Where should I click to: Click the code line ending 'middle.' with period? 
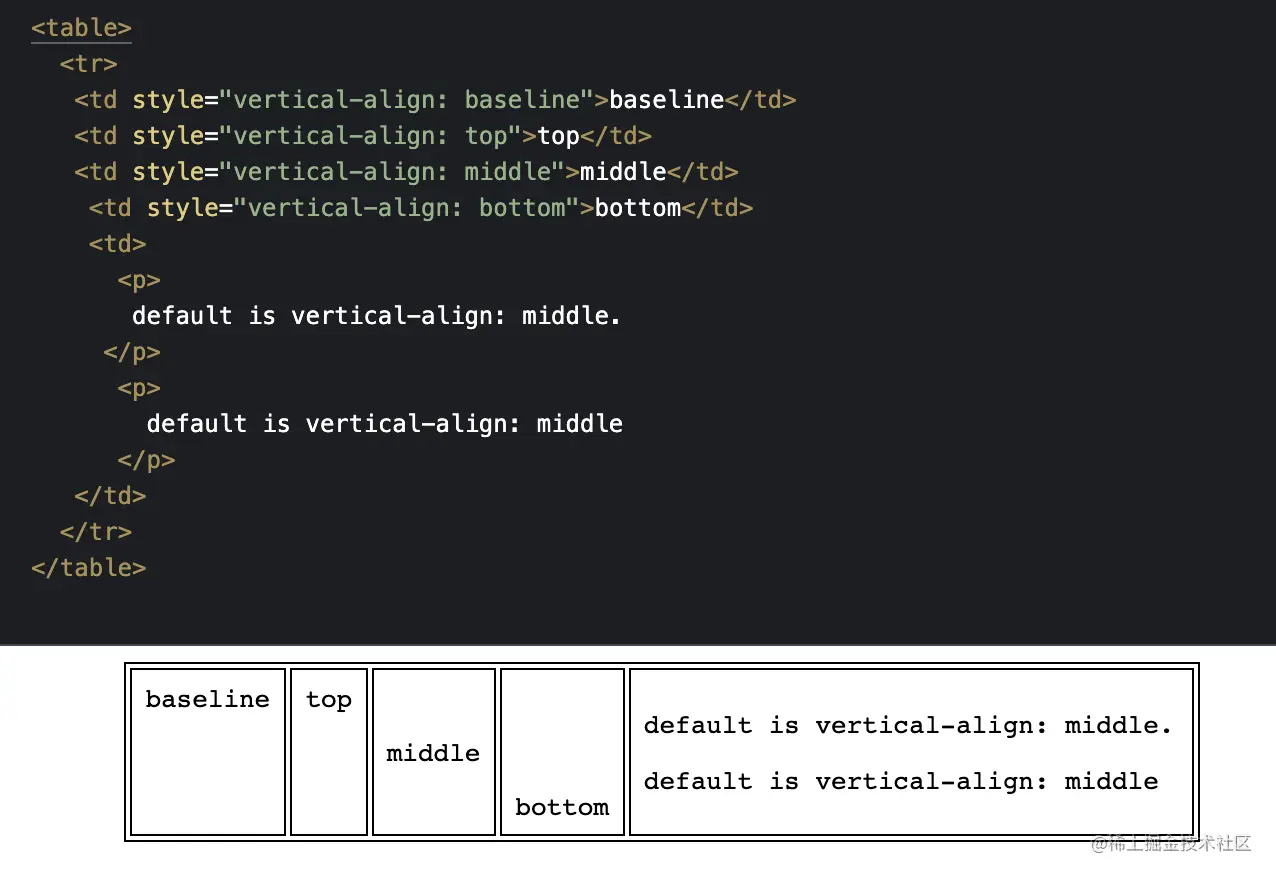[x=376, y=316]
